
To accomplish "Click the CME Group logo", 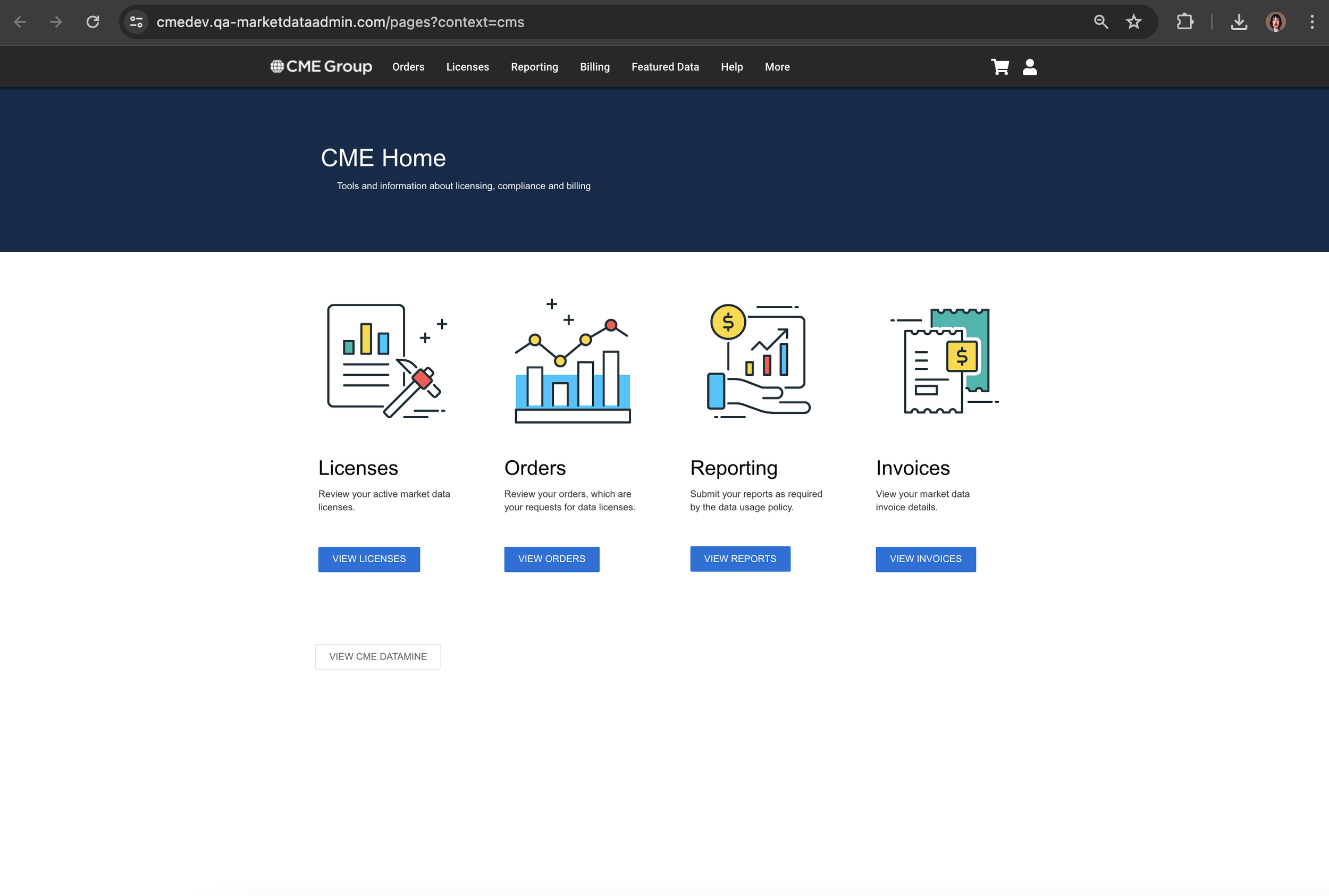I will [321, 66].
